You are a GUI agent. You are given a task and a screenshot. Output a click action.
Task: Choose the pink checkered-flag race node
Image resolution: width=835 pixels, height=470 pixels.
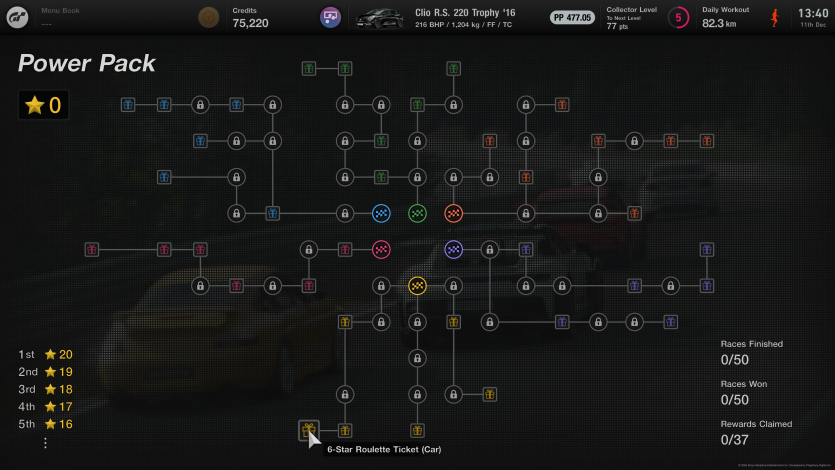tap(381, 249)
